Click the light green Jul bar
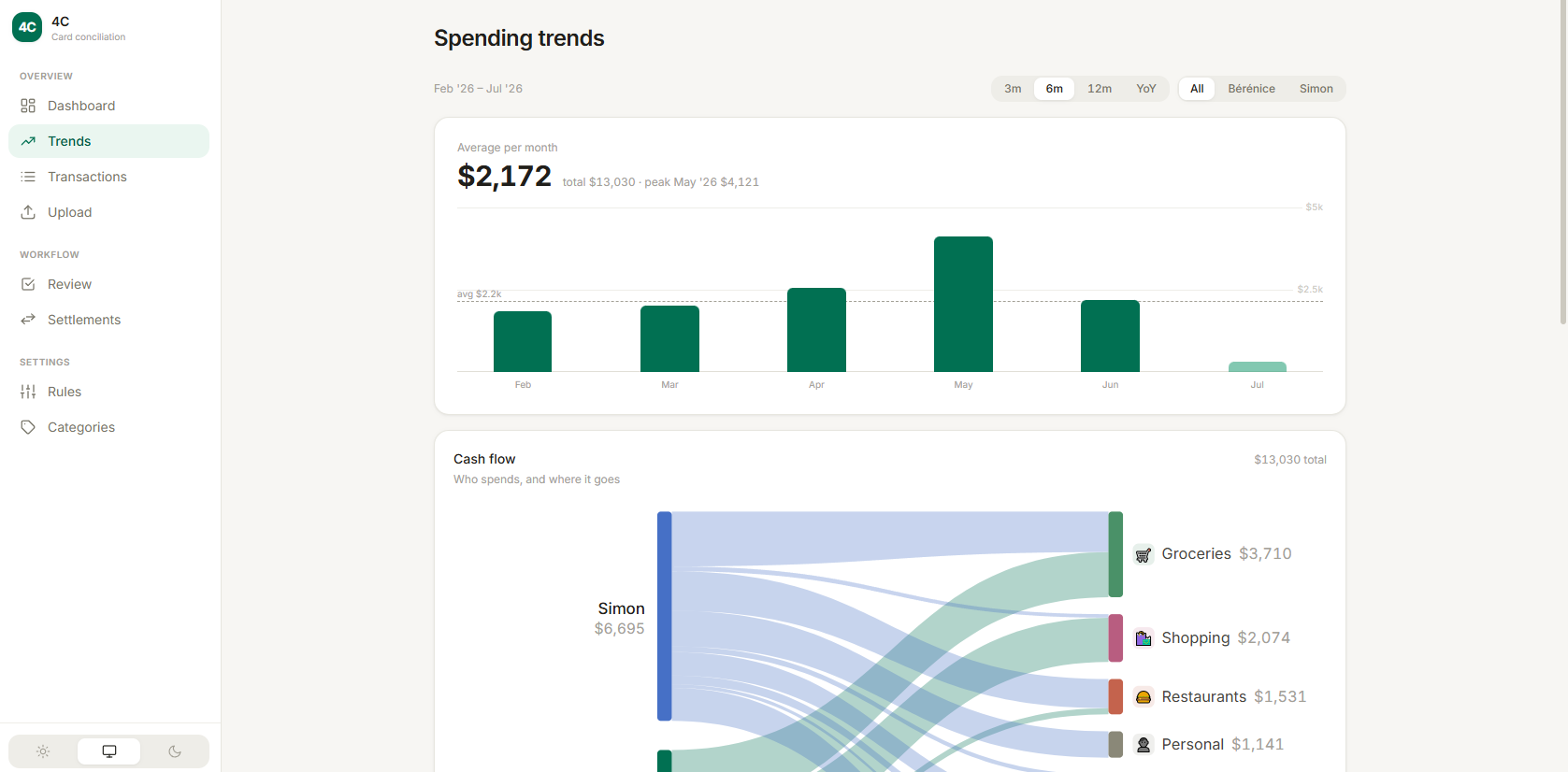 click(1257, 367)
